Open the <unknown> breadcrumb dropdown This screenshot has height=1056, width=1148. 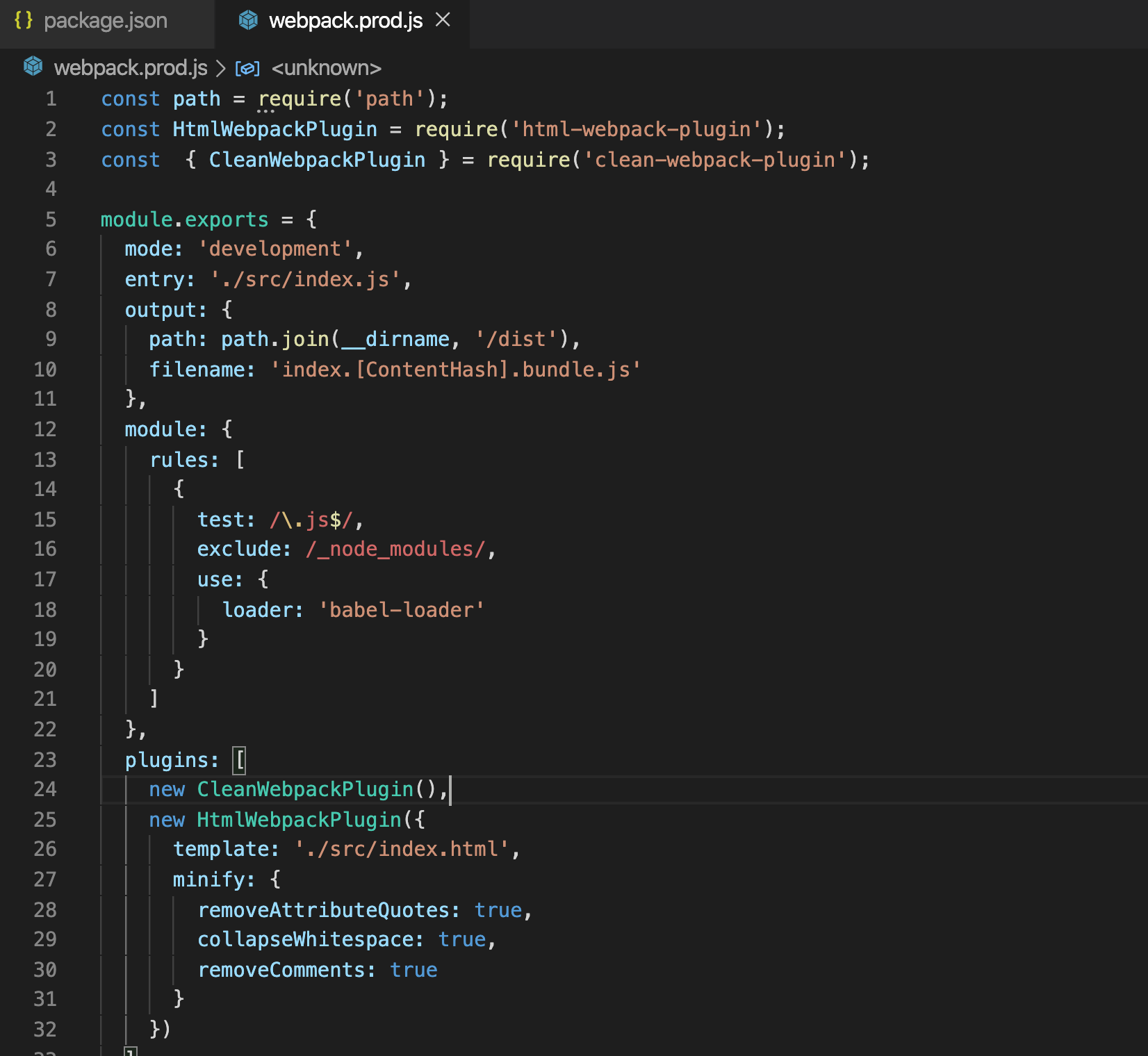pos(325,67)
